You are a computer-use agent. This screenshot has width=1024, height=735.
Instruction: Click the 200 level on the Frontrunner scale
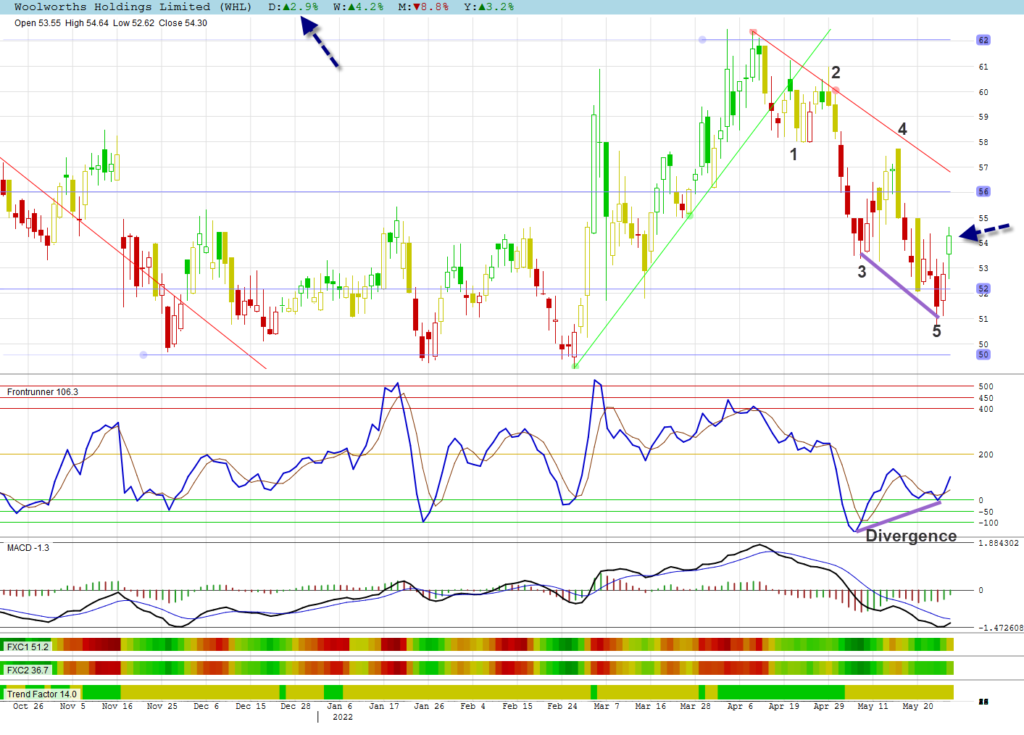pos(985,455)
